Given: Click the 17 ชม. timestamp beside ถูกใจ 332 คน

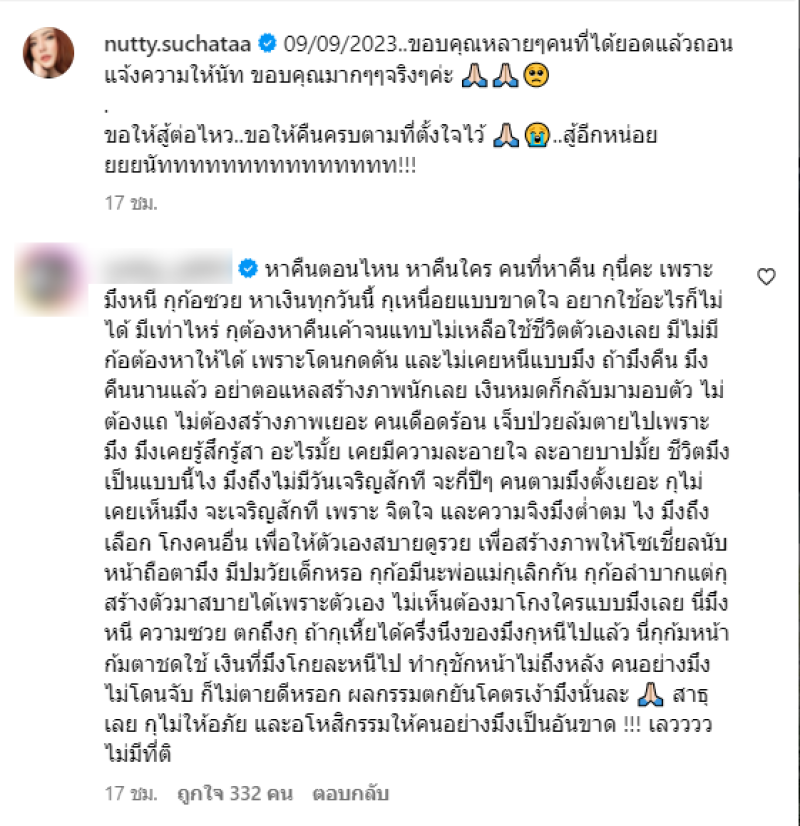Looking at the screenshot, I should (131, 793).
